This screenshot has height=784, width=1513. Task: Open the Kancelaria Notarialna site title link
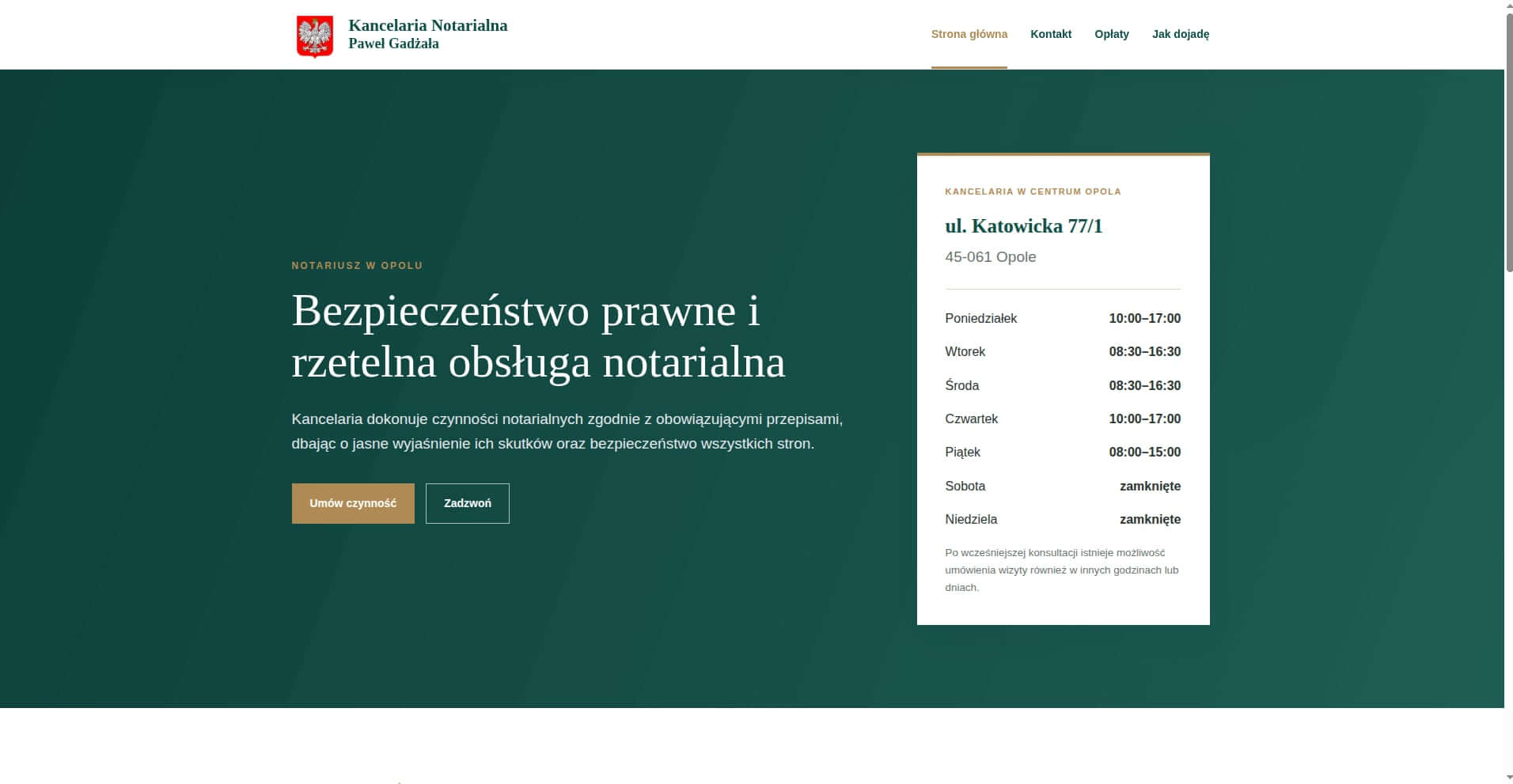pyautogui.click(x=427, y=25)
